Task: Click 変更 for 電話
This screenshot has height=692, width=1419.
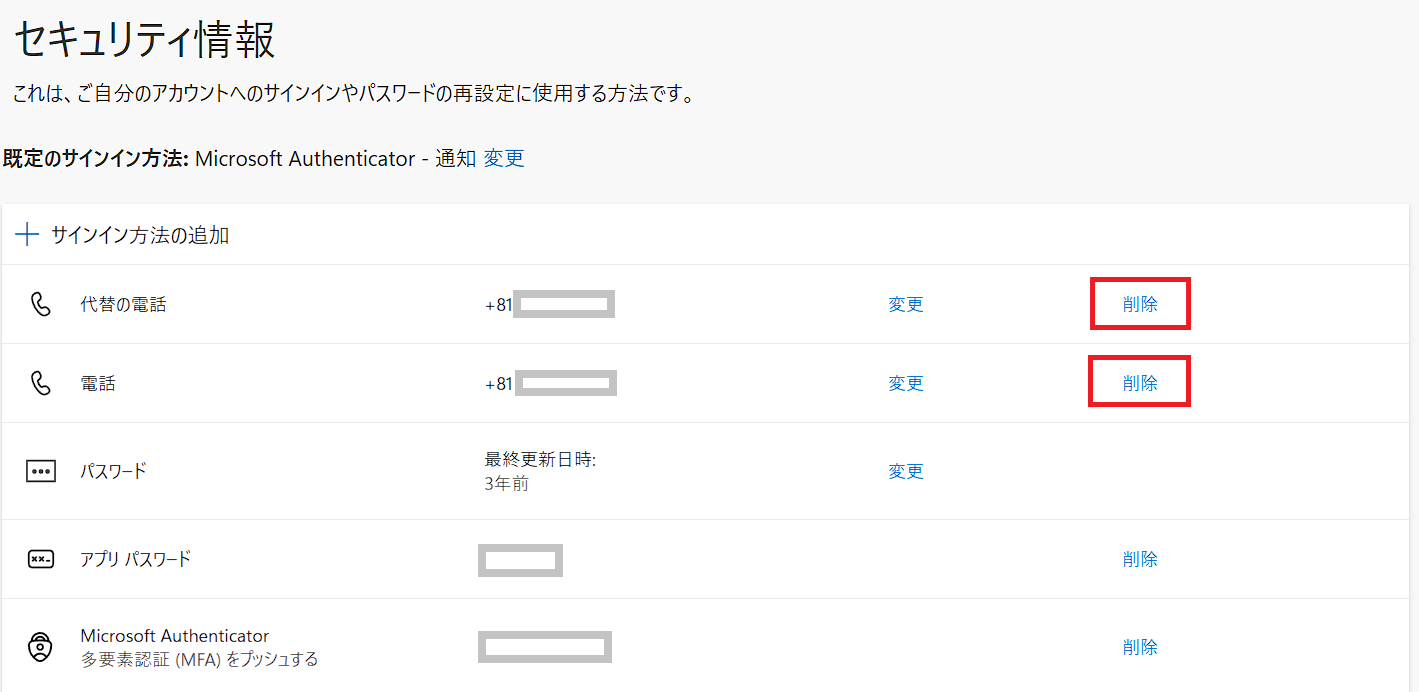Action: [x=906, y=383]
